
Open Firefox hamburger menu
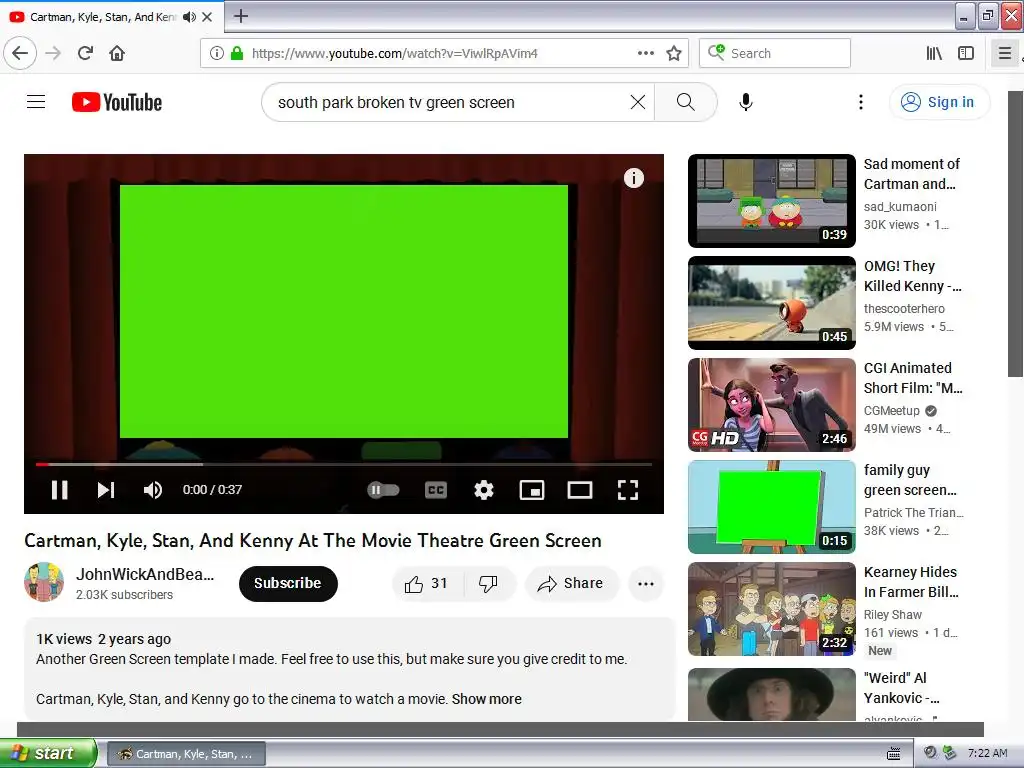1005,53
